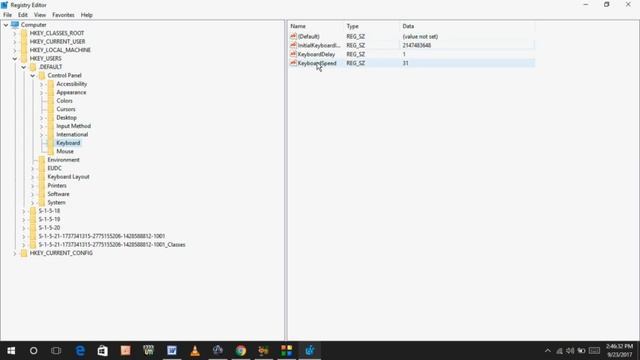640x360 pixels.
Task: Select the KeyboardDelay value name
Action: coord(316,54)
